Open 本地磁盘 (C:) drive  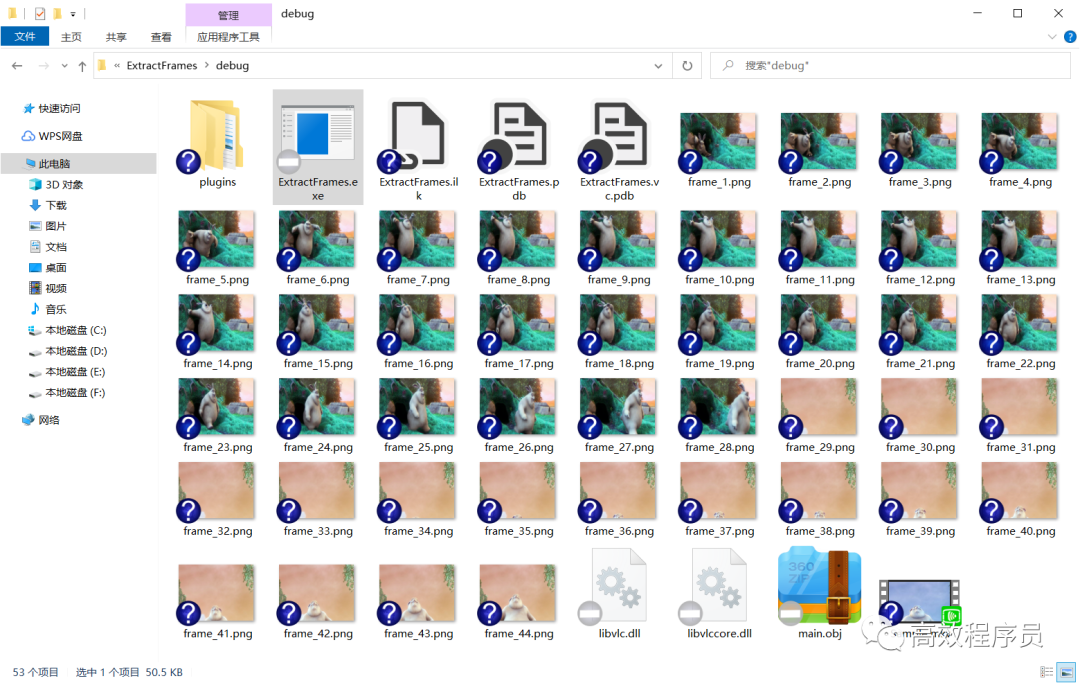pyautogui.click(x=68, y=330)
